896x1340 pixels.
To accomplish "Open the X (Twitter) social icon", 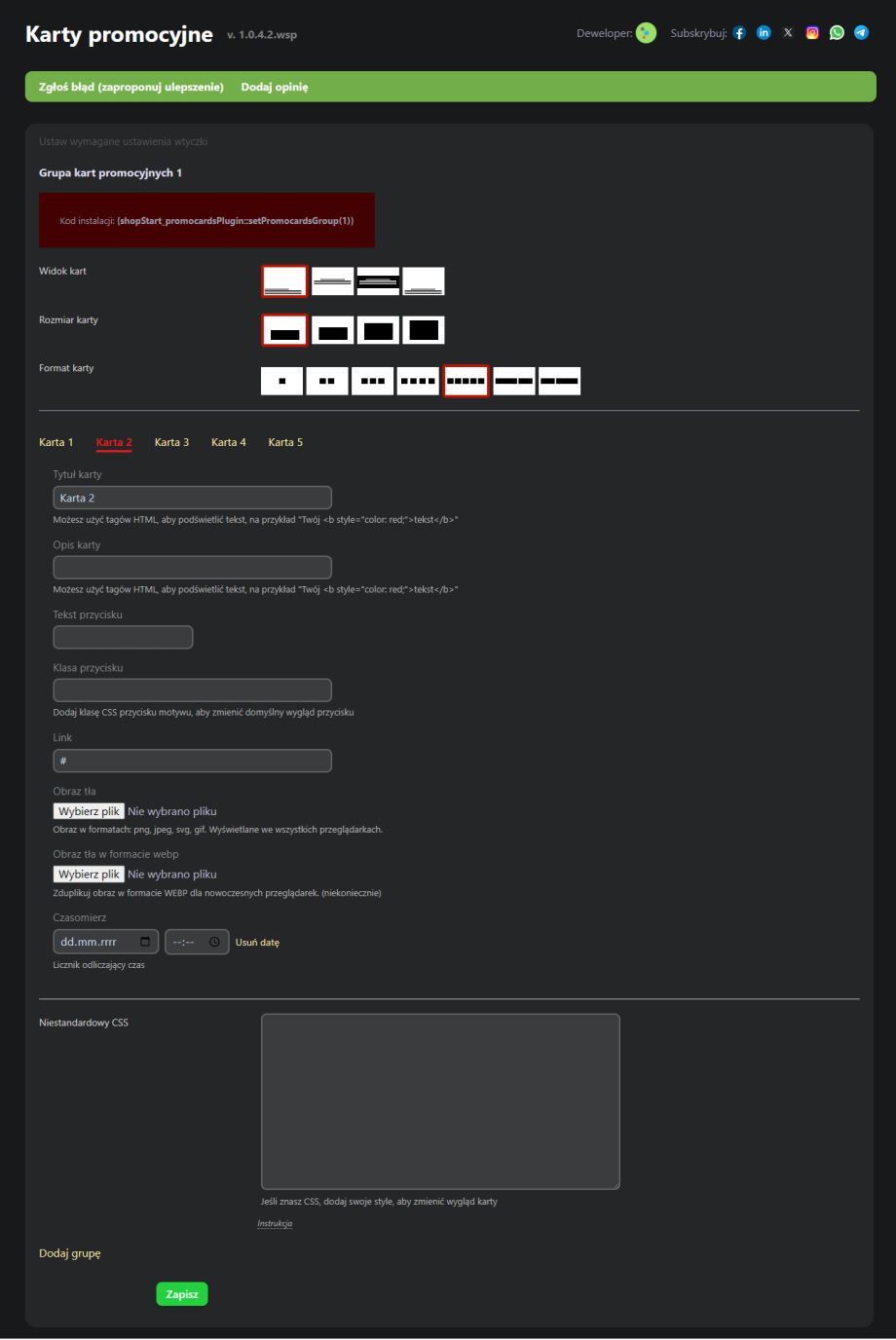I will [788, 33].
